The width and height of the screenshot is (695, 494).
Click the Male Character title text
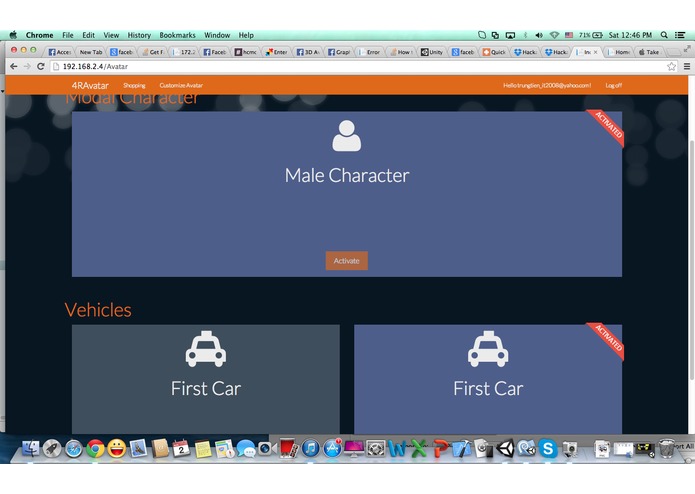(x=347, y=175)
